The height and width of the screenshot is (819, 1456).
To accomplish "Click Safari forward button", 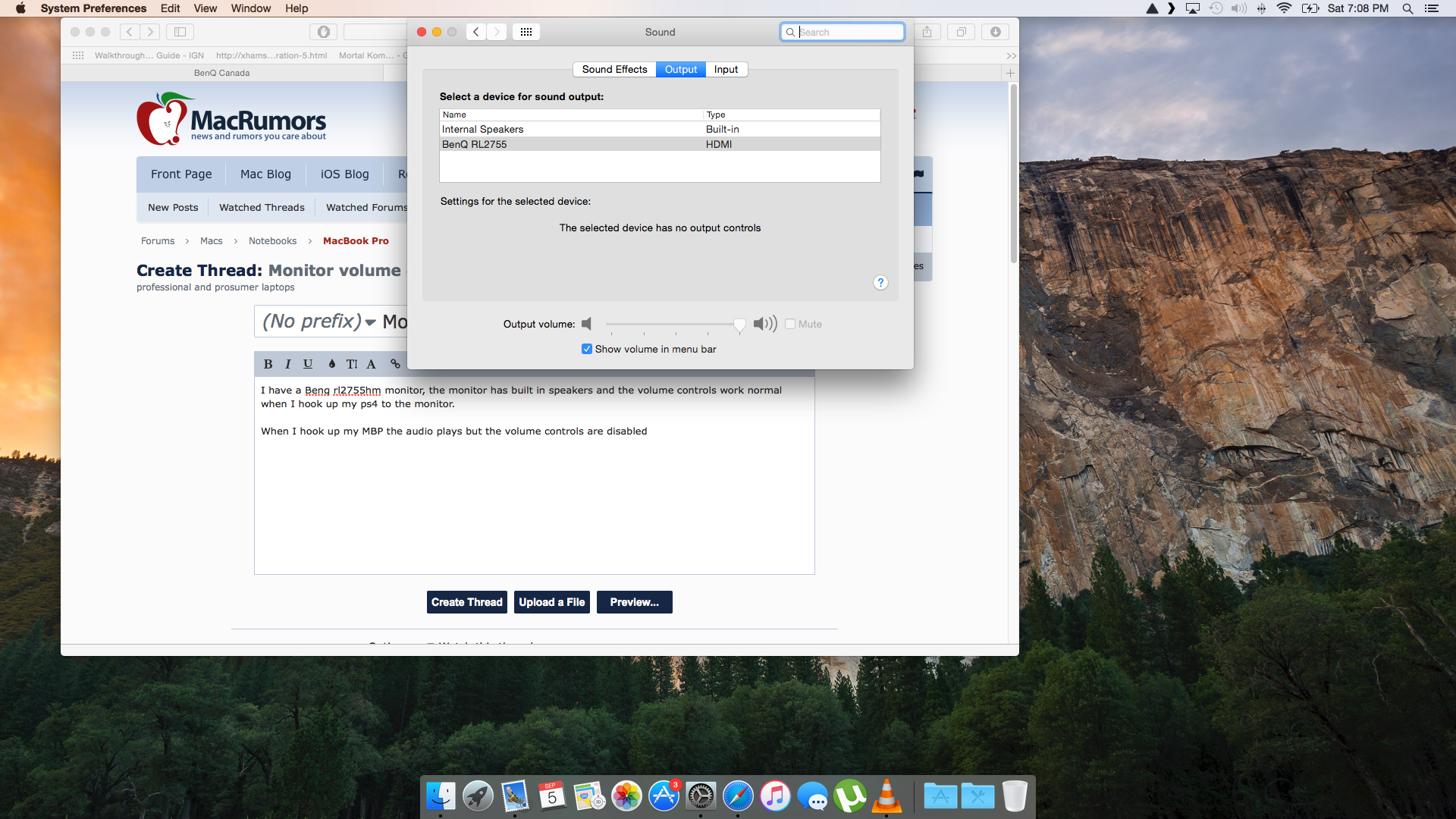I will coord(150,32).
